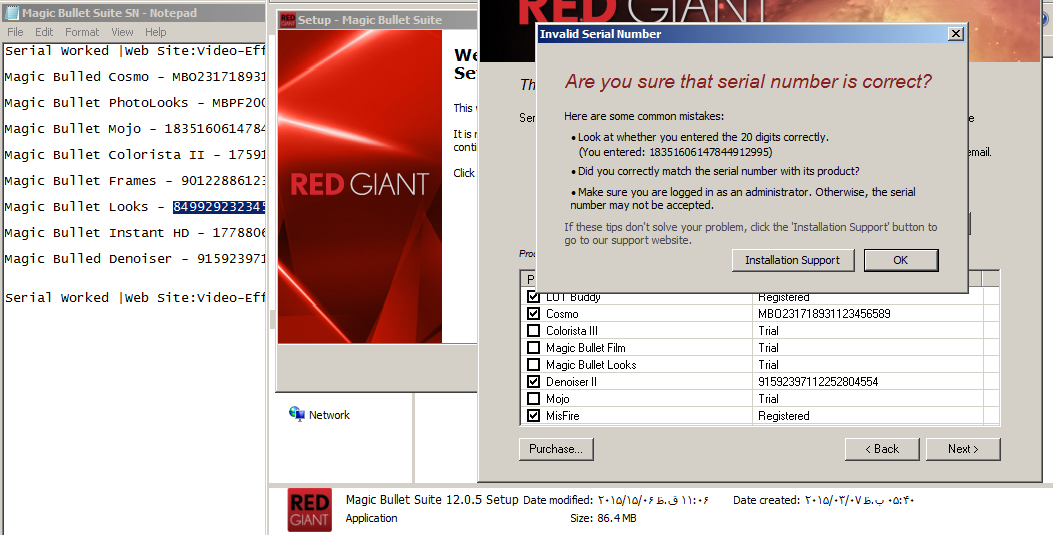Click the Red Giant icon in Setup title bar

(287, 20)
